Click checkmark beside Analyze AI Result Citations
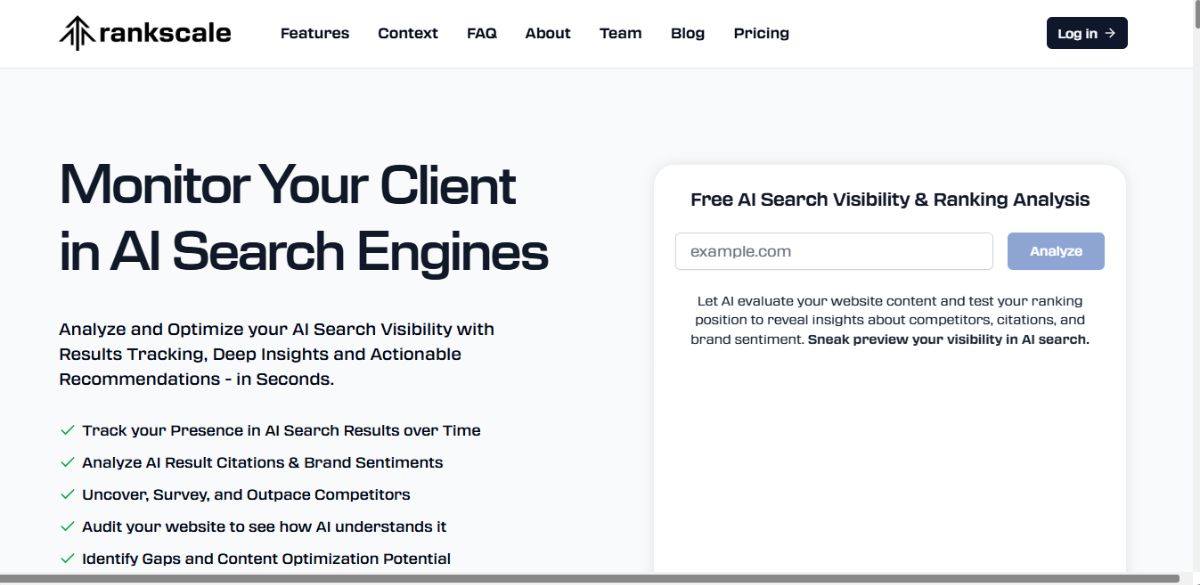The height and width of the screenshot is (585, 1200). 68,462
